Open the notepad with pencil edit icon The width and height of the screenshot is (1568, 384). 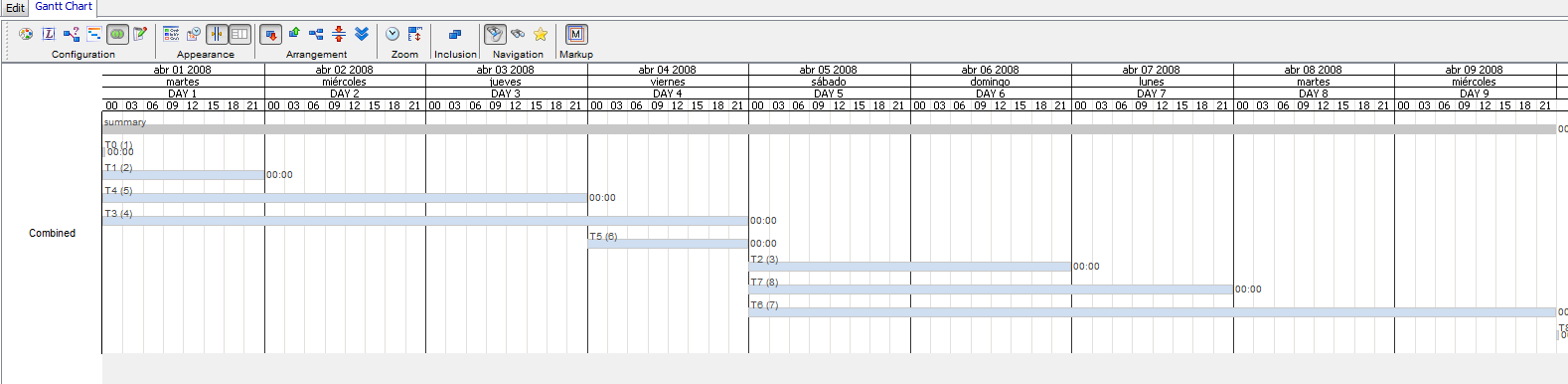(140, 34)
